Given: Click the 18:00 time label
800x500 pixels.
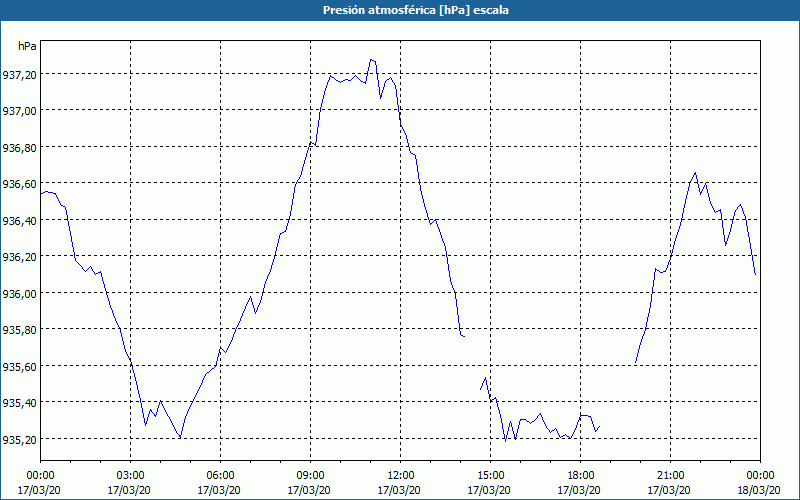Looking at the screenshot, I should coord(581,476).
